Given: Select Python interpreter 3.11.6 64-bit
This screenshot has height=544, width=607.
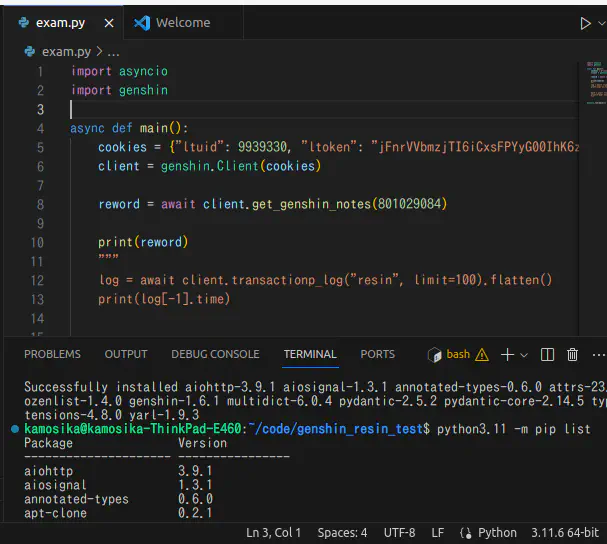Looking at the screenshot, I should click(x=566, y=532).
